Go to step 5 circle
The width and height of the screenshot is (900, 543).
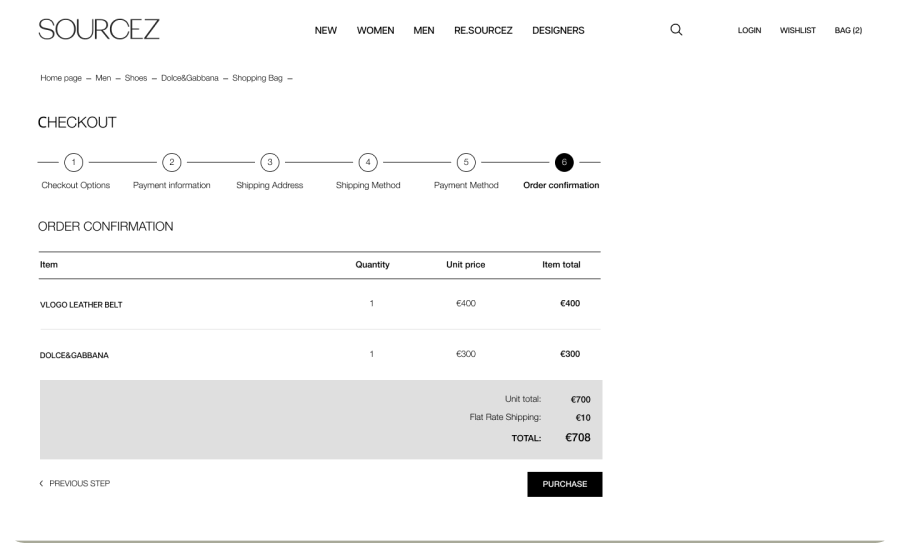[466, 162]
